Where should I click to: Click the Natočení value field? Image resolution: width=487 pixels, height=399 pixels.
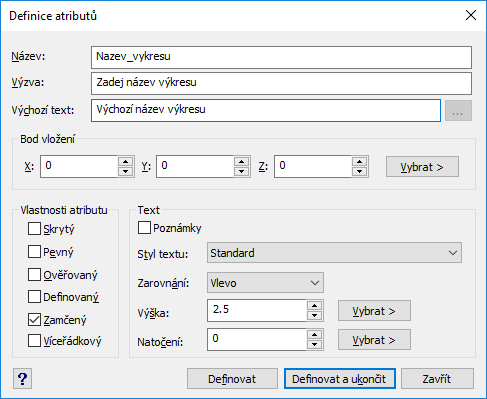pyautogui.click(x=257, y=339)
